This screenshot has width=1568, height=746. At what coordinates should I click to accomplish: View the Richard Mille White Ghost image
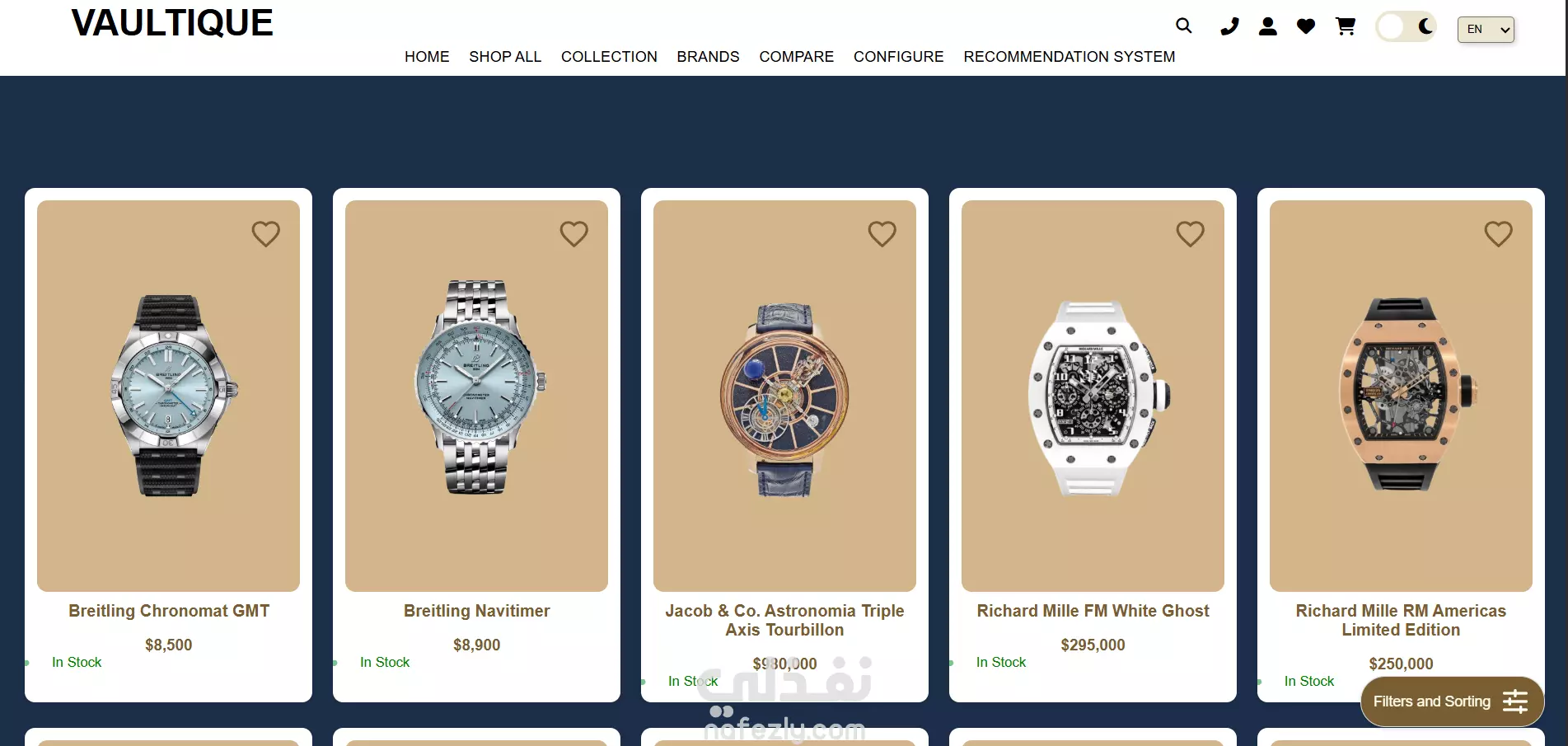[1093, 396]
